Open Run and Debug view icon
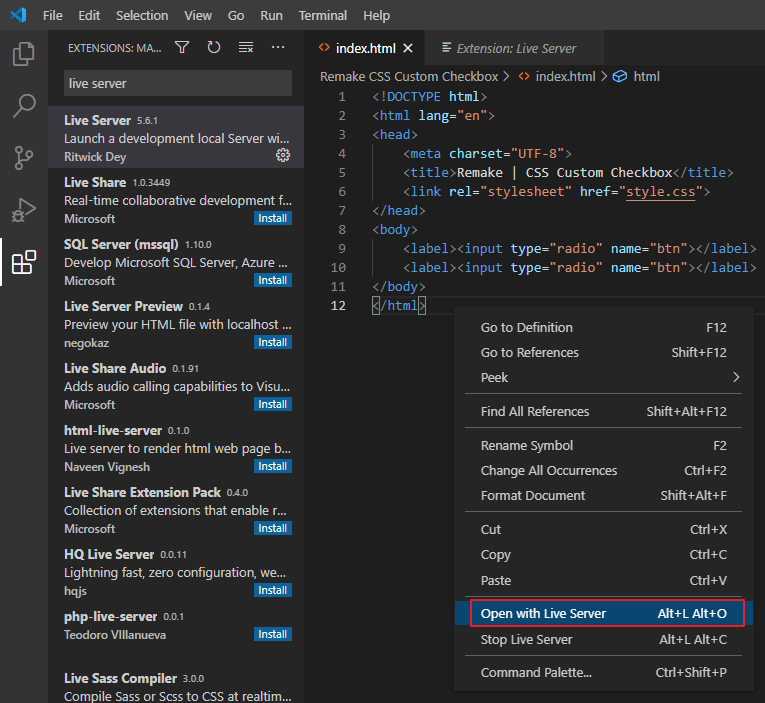The height and width of the screenshot is (703, 765). pyautogui.click(x=23, y=210)
